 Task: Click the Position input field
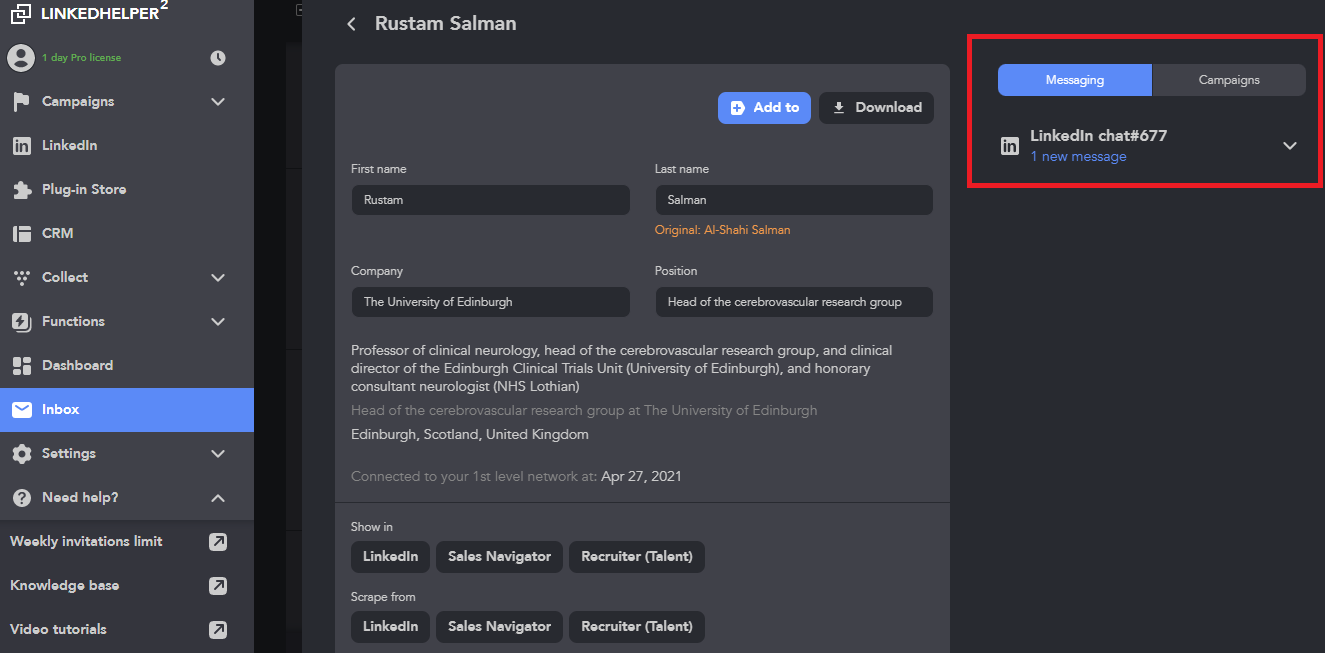pyautogui.click(x=794, y=302)
